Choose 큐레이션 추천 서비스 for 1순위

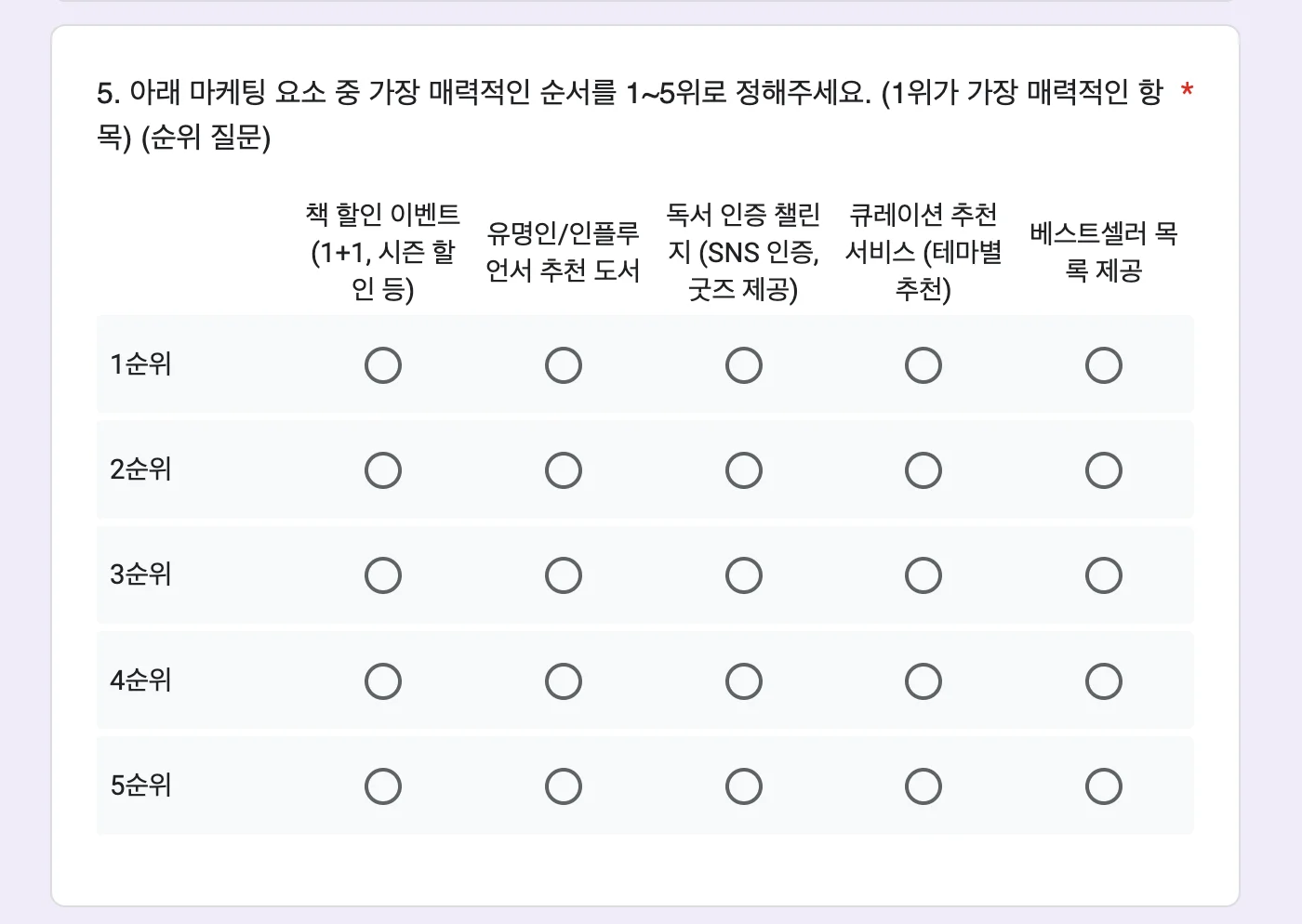[923, 364]
